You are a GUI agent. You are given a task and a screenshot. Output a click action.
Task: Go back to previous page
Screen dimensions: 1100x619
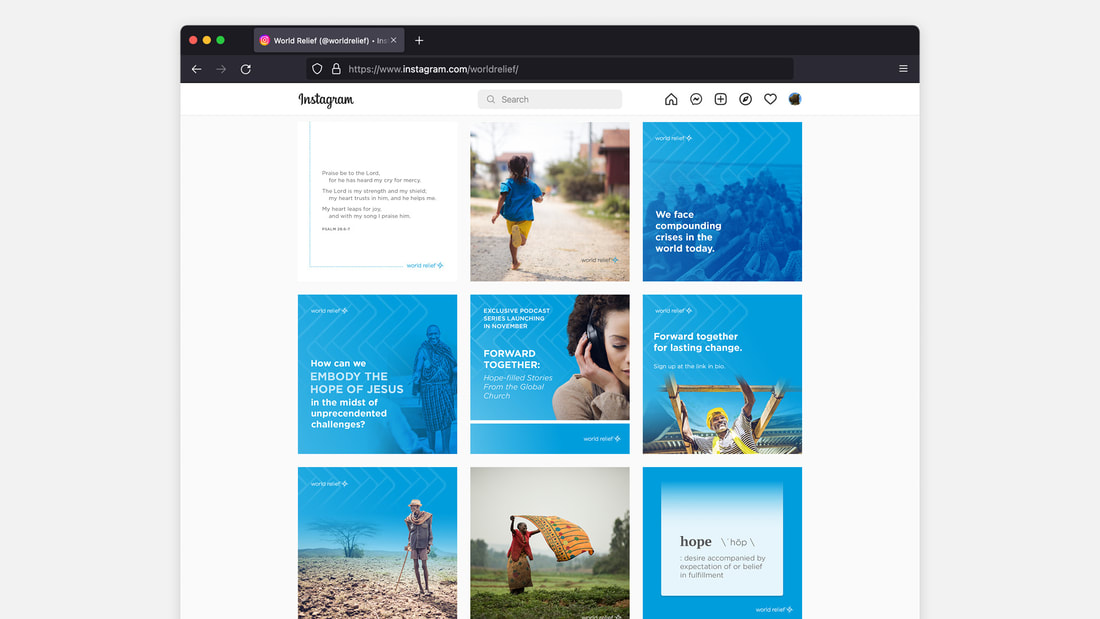point(196,69)
